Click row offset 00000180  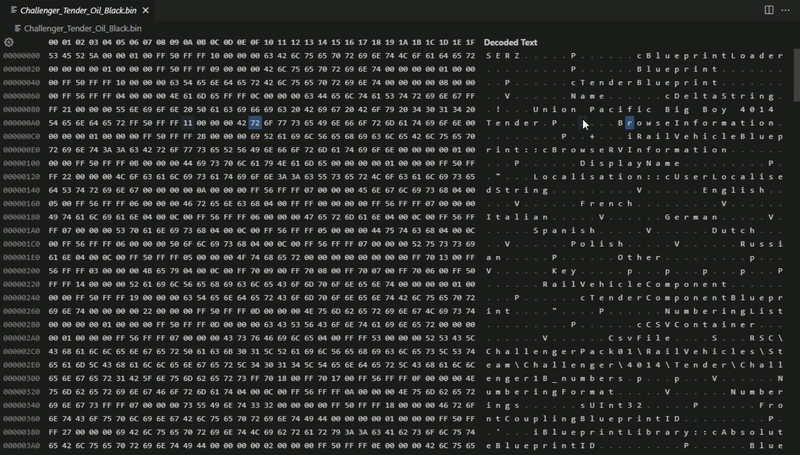pos(21,217)
